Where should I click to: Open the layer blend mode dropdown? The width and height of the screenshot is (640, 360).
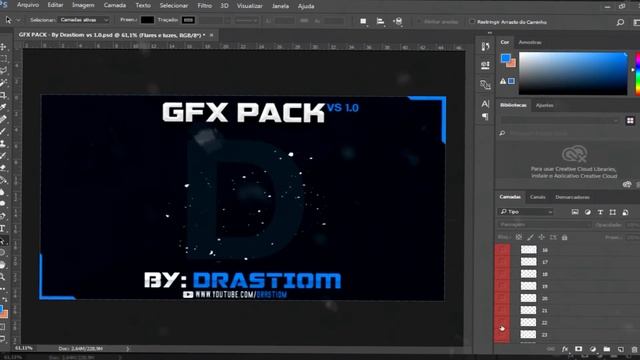544,225
